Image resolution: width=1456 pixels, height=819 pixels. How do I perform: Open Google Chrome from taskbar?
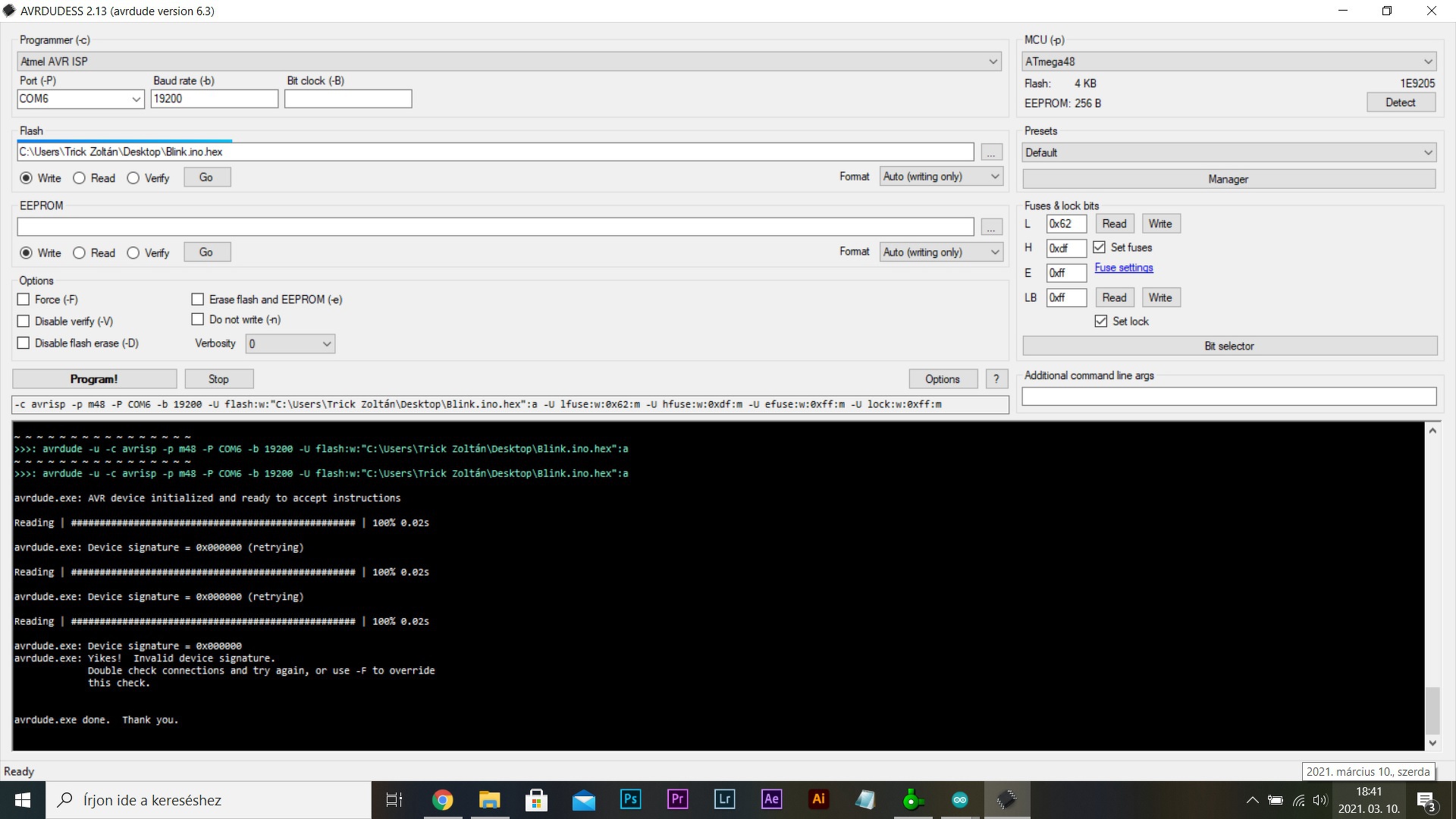[x=442, y=799]
